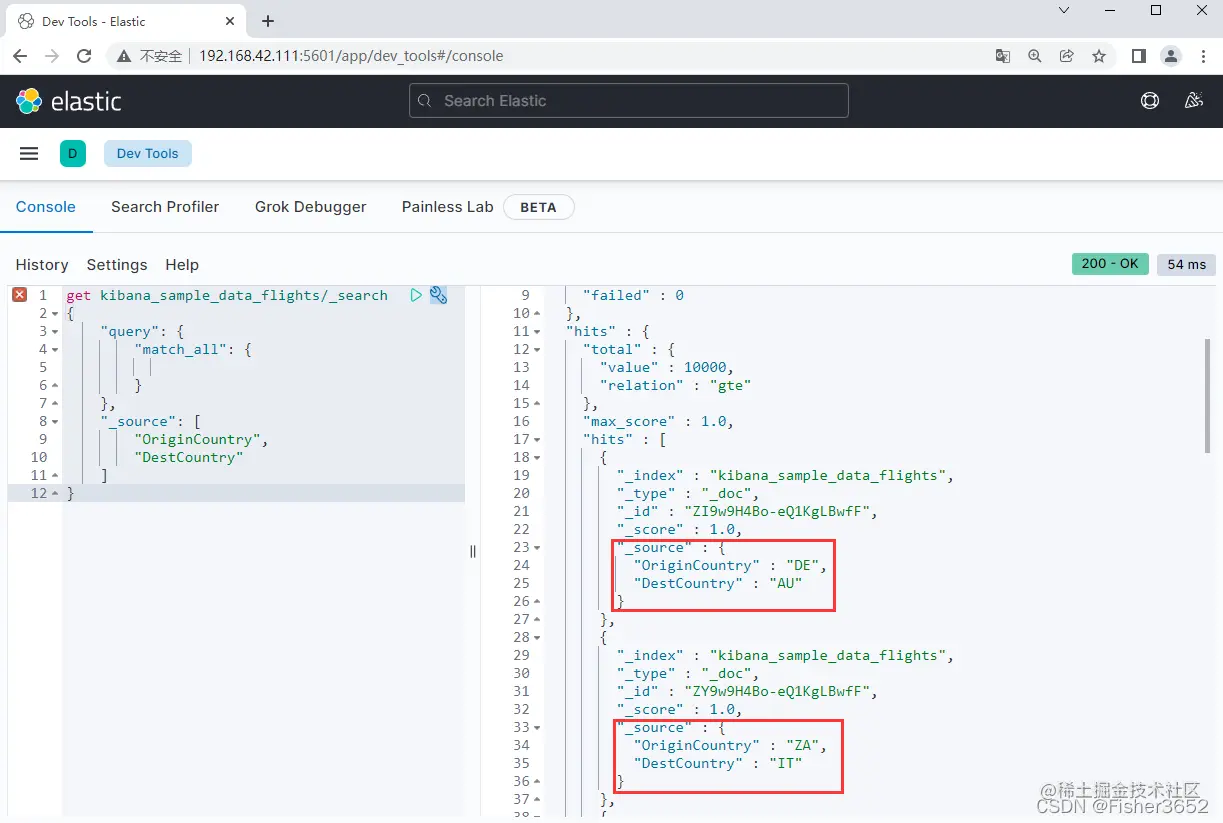Click the _id ZI9w9H4Bo-eQ1KgLBwfF line
This screenshot has height=823, width=1223.
click(x=746, y=512)
